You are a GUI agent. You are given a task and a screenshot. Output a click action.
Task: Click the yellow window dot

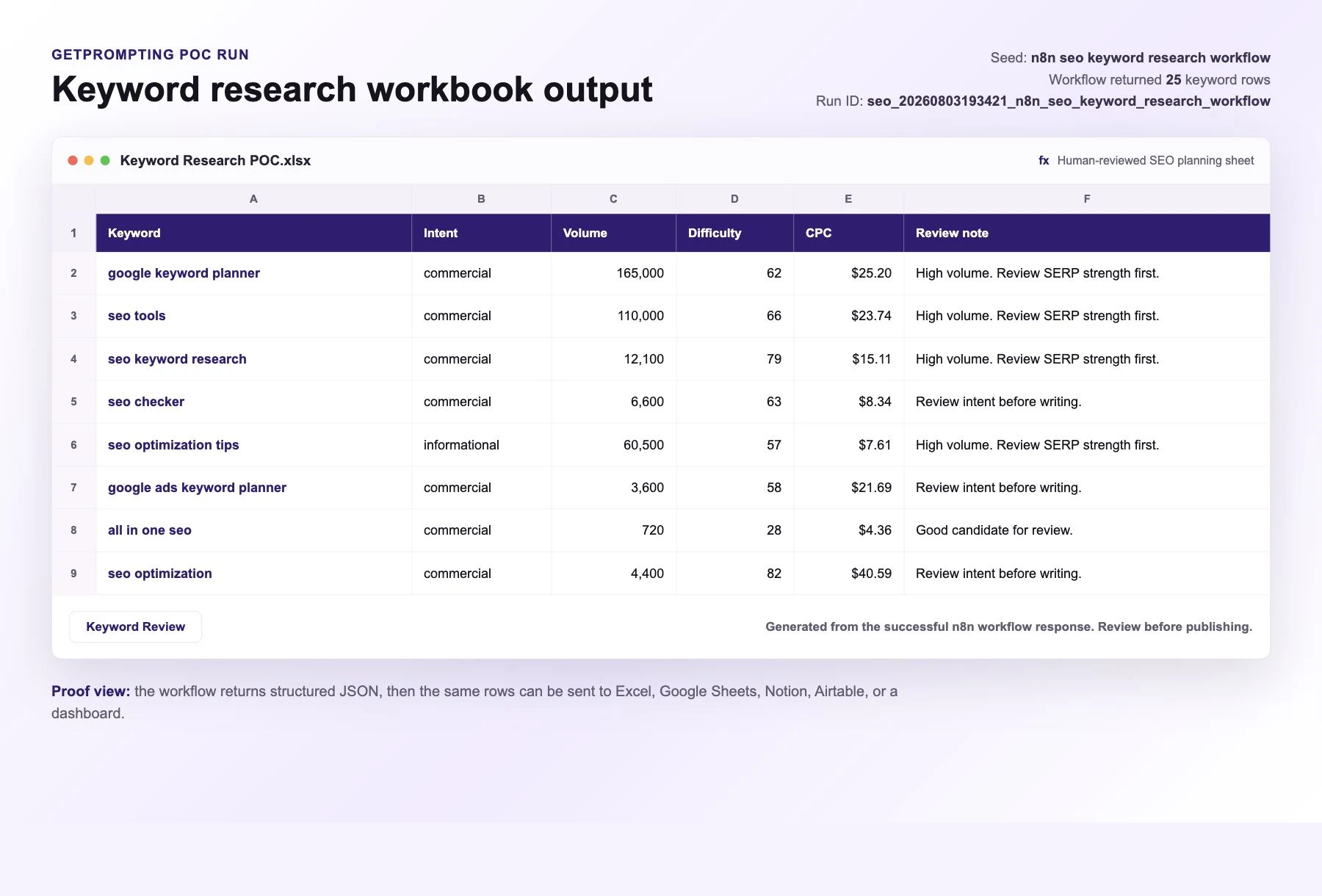click(x=89, y=160)
